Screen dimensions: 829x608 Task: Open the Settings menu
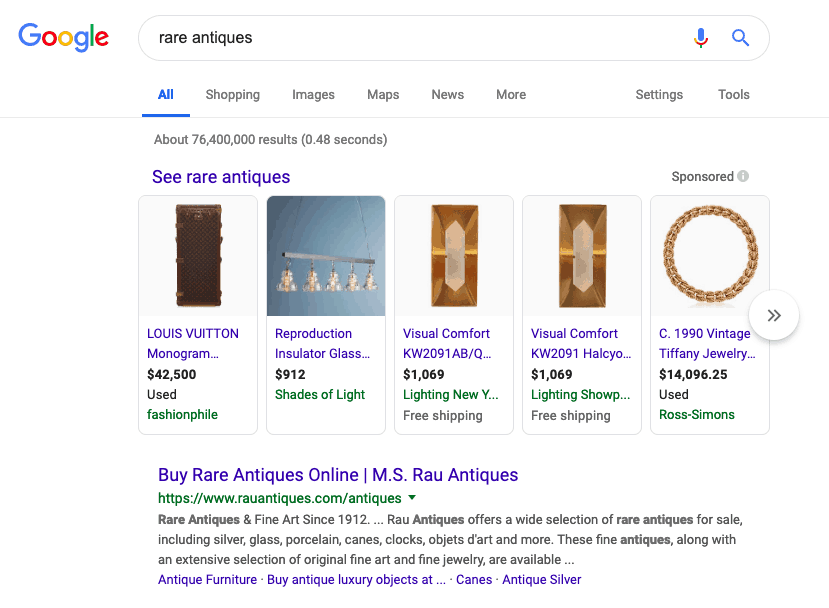[x=658, y=94]
